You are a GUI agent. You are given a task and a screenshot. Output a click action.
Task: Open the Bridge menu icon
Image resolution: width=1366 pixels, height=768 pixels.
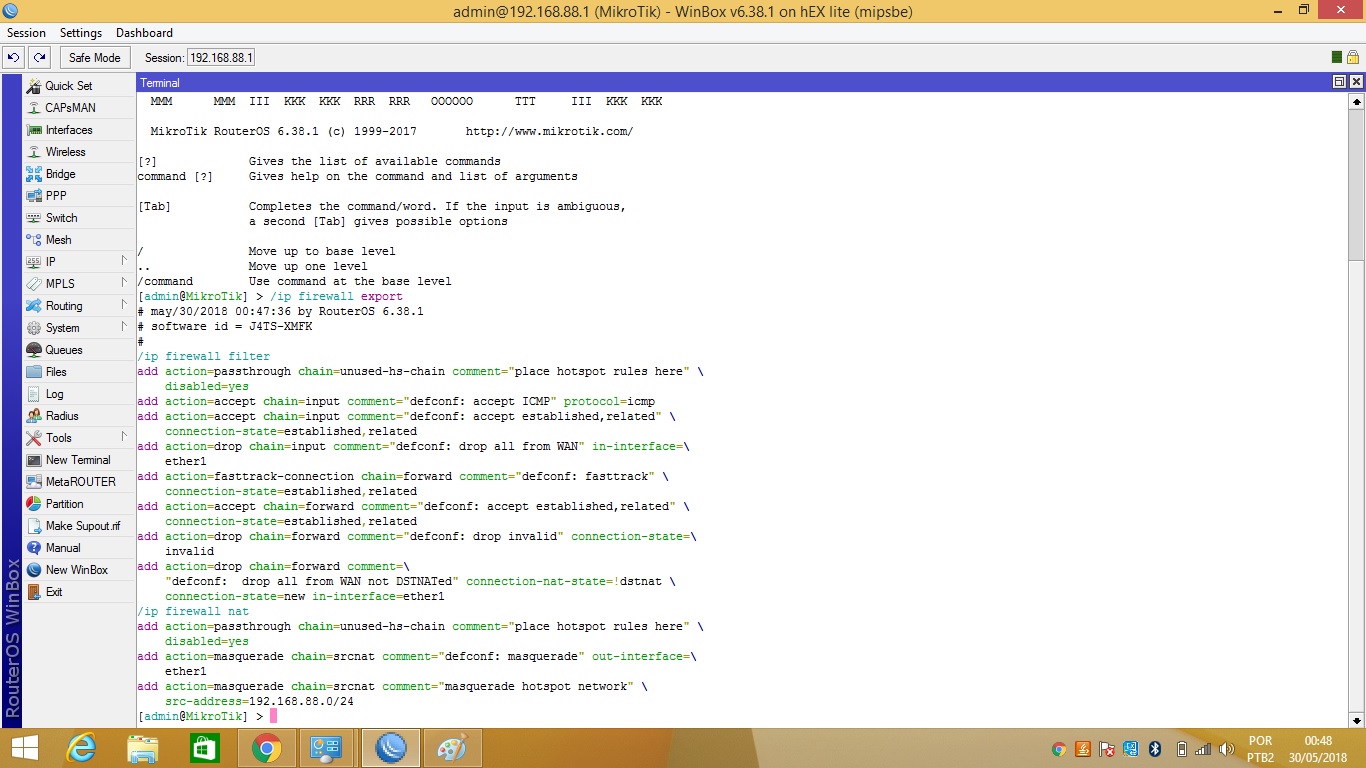[x=34, y=174]
